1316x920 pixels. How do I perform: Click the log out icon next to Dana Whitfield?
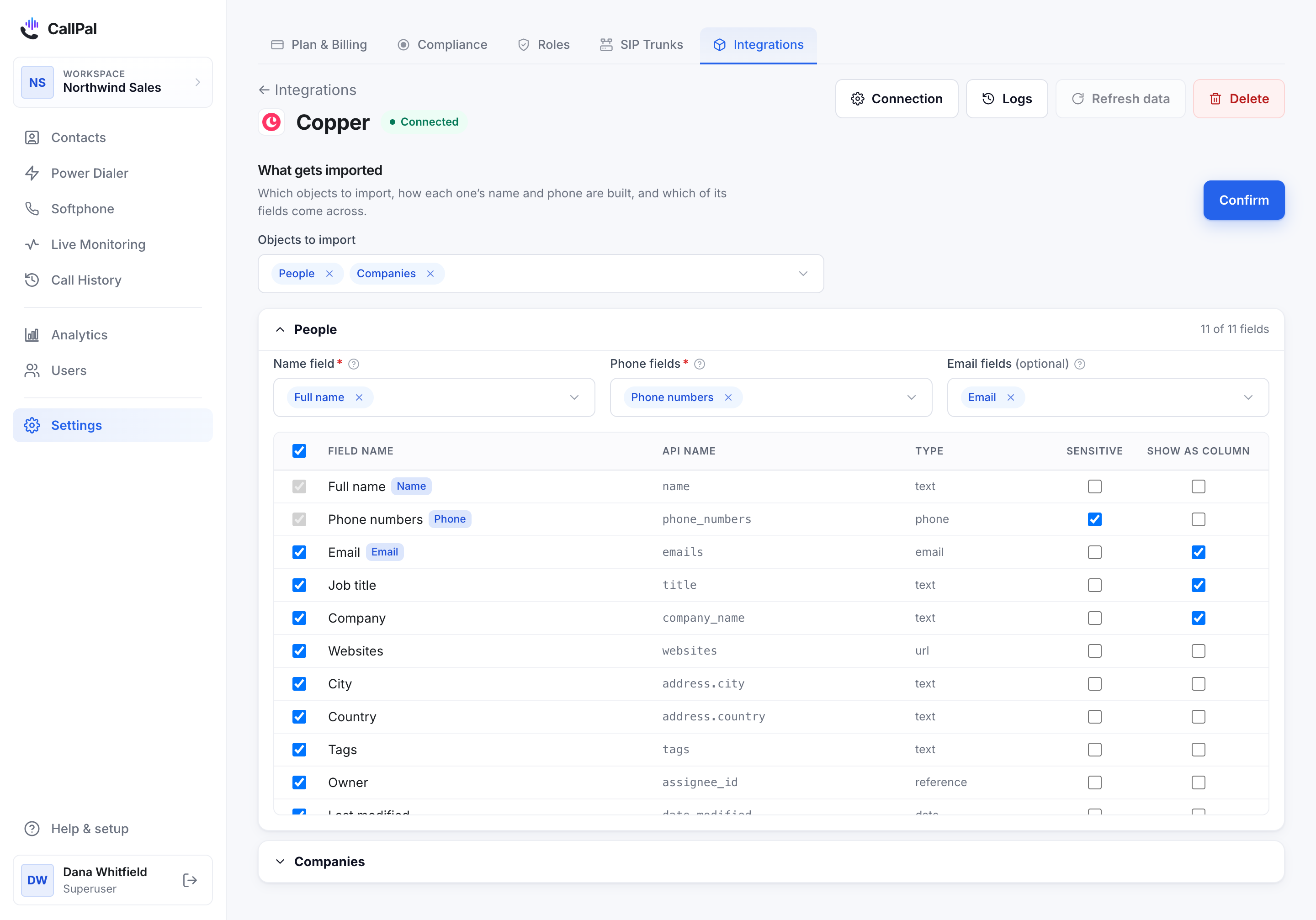point(190,880)
